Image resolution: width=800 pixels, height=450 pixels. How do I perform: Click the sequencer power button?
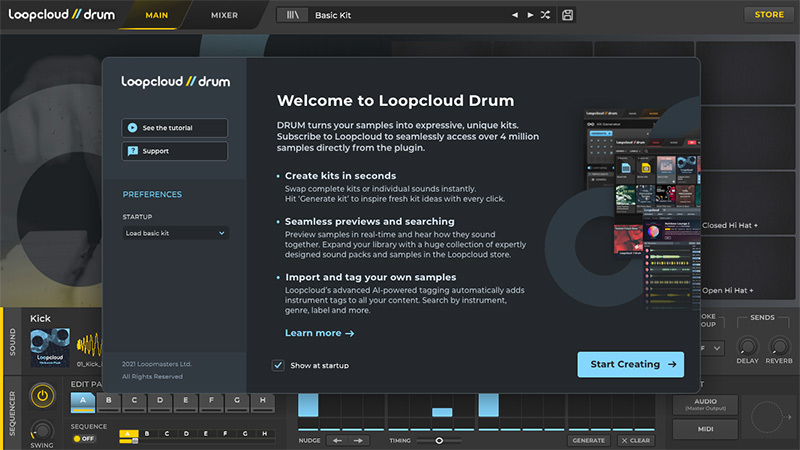[42, 396]
